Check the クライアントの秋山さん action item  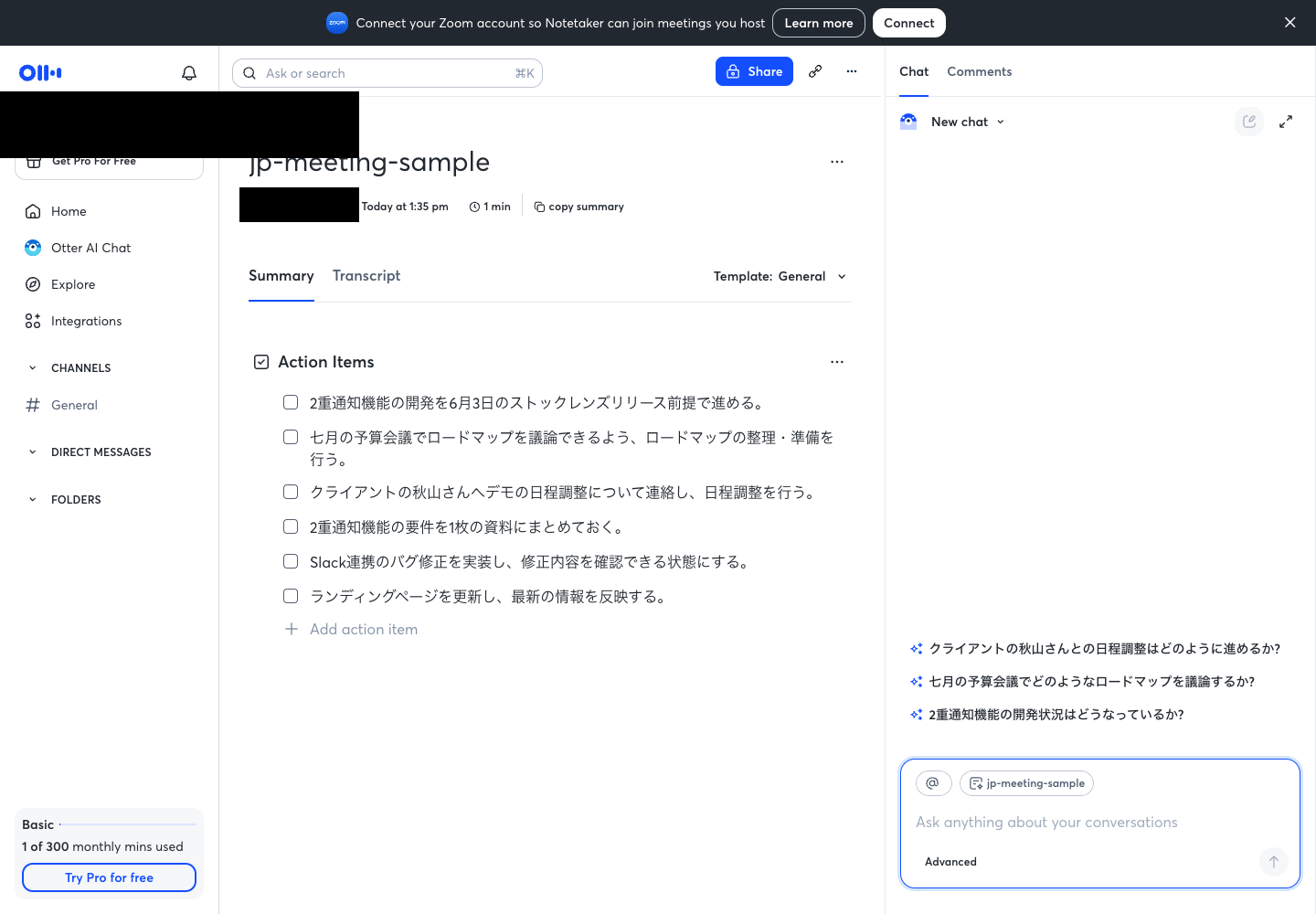coord(291,492)
